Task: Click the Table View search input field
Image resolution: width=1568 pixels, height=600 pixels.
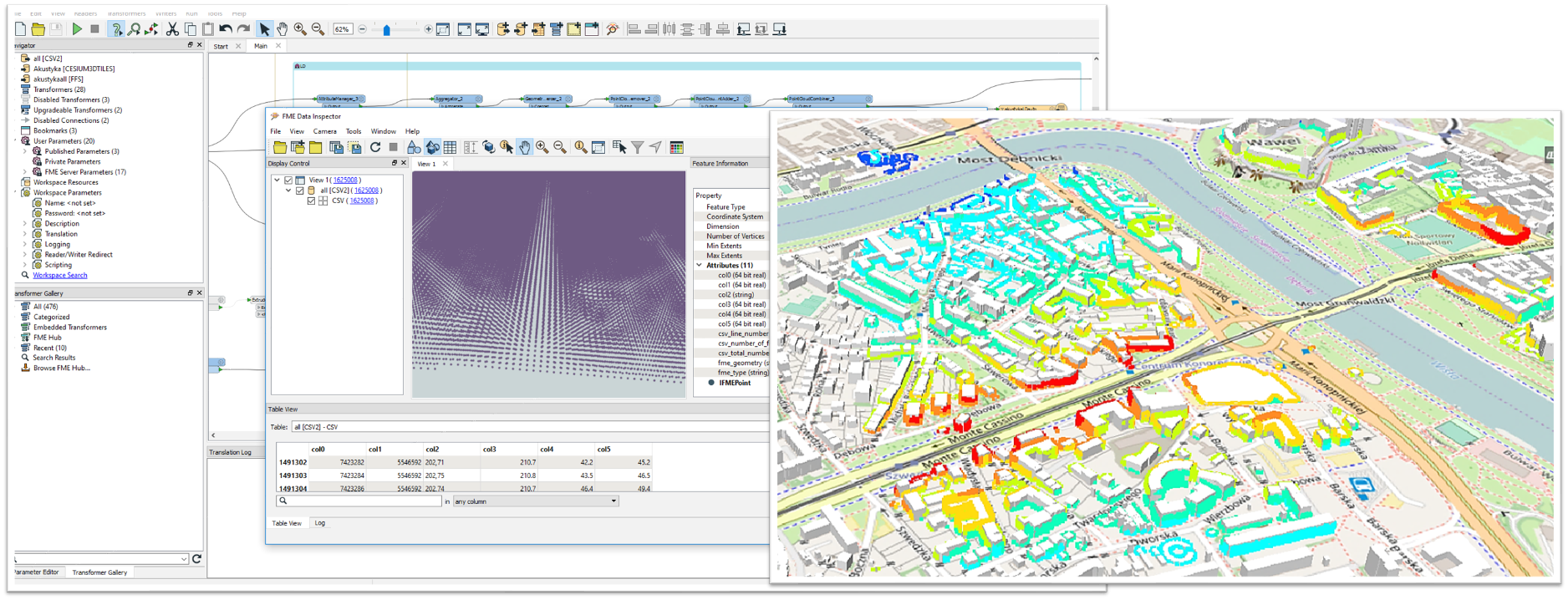Action: pyautogui.click(x=359, y=501)
